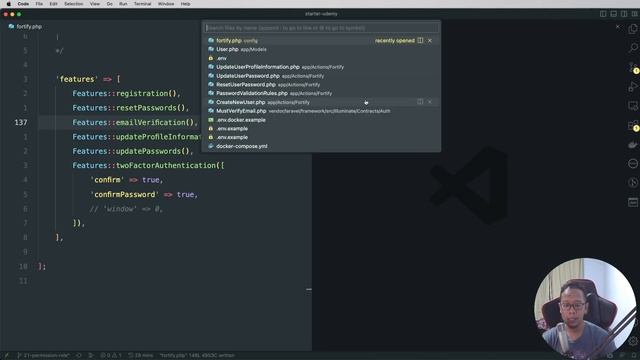Screen dimensions: 640x360
Task: Remove fortify.php from recently opened
Action: point(430,40)
